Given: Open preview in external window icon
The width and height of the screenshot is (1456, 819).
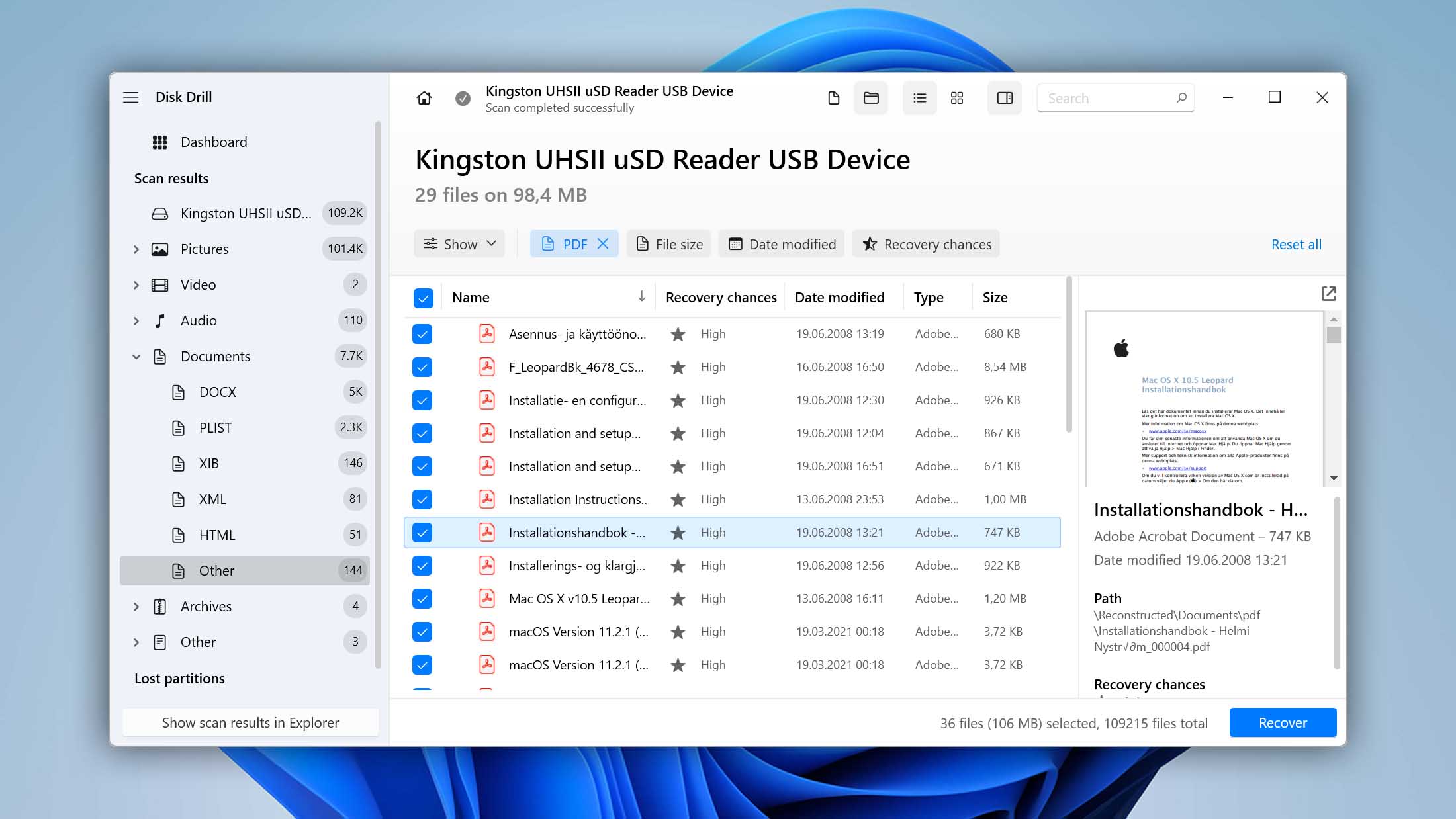Looking at the screenshot, I should pos(1328,294).
